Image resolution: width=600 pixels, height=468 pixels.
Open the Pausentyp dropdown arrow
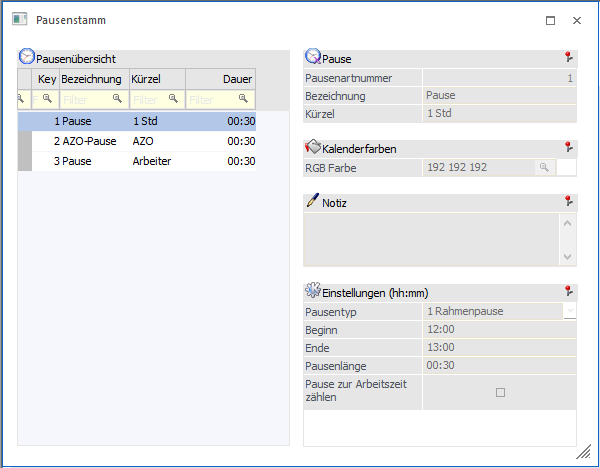pyautogui.click(x=569, y=312)
